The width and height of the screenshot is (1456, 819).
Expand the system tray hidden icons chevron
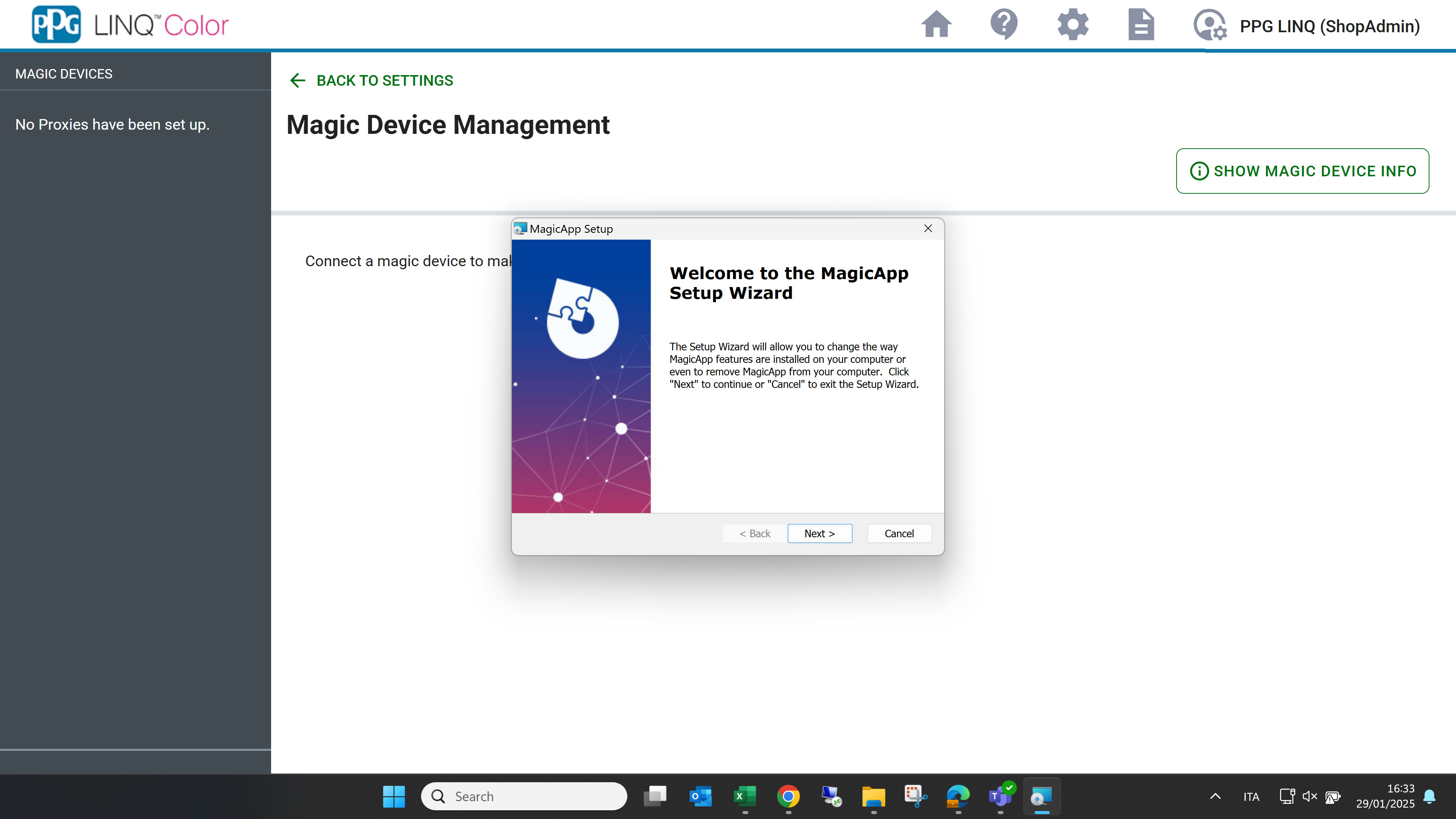point(1215,796)
